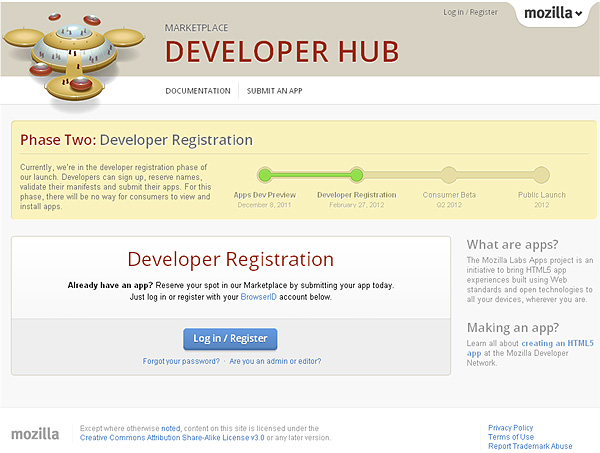
Task: Click Are you an admin or editor link
Action: (x=275, y=361)
